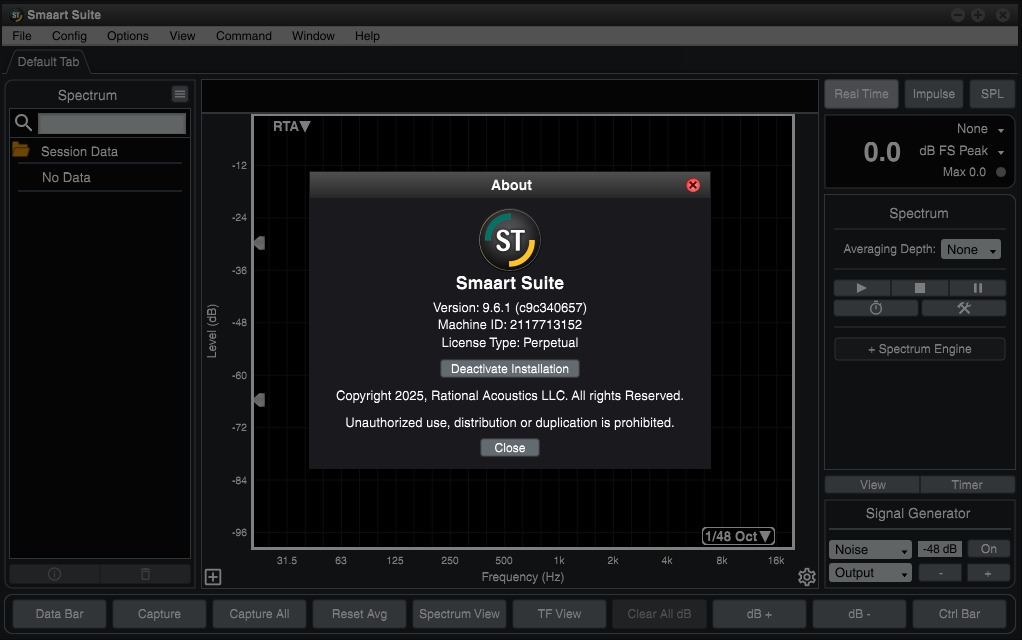The width and height of the screenshot is (1022, 640).
Task: Open the Averaging Depth dropdown
Action: 972,249
